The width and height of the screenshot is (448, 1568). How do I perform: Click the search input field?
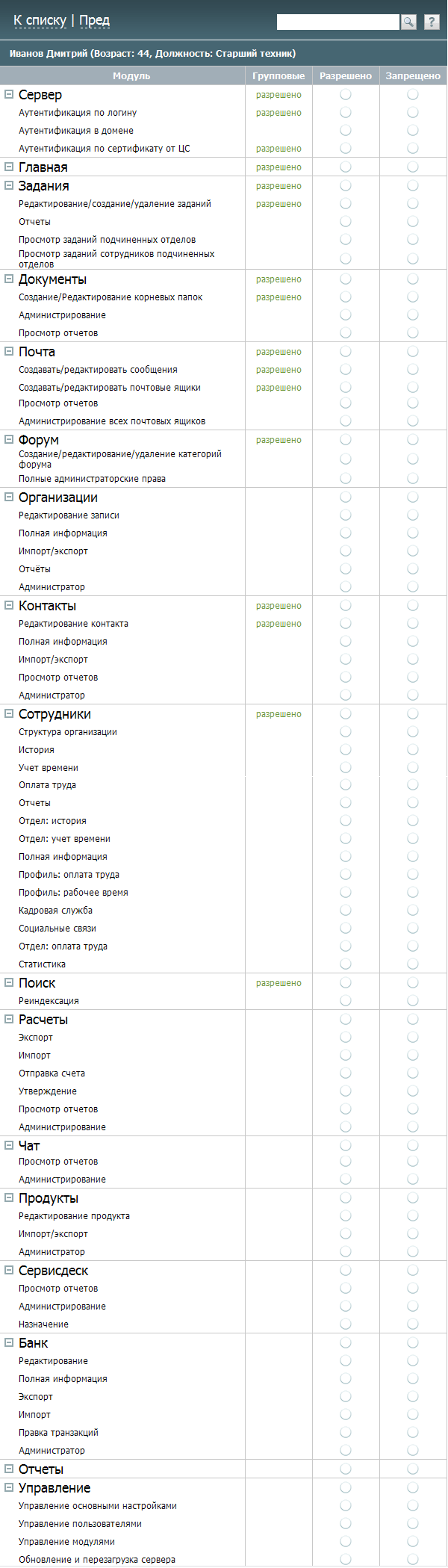(337, 22)
